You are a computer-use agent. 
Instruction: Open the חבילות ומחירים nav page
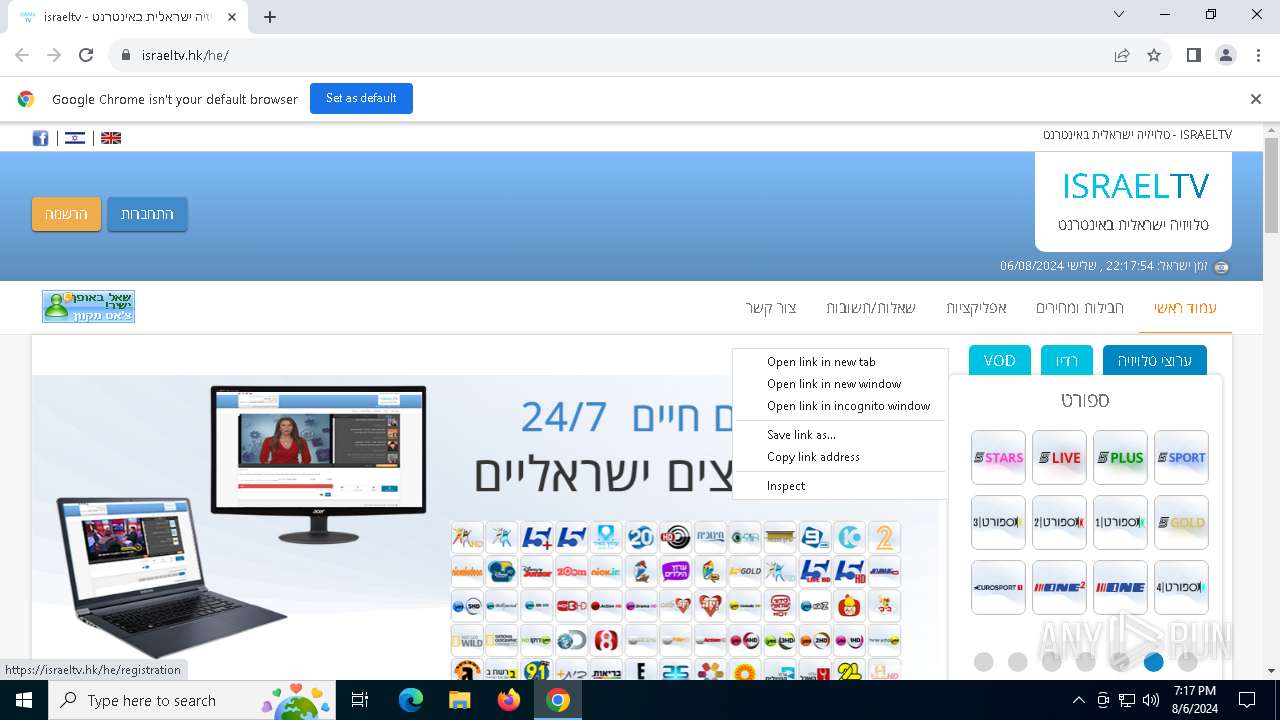1079,308
